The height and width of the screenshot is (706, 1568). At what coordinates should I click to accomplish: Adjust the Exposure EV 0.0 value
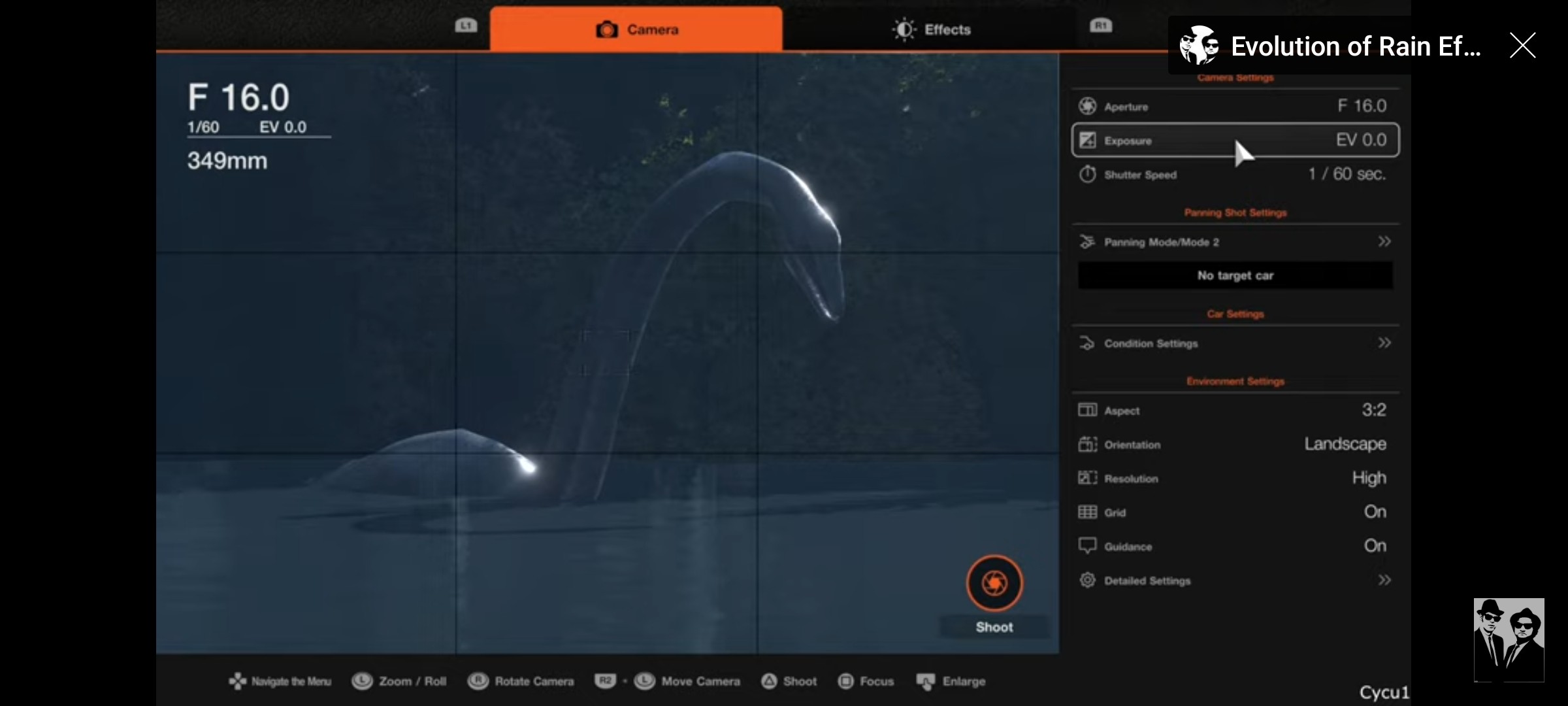click(x=1360, y=140)
